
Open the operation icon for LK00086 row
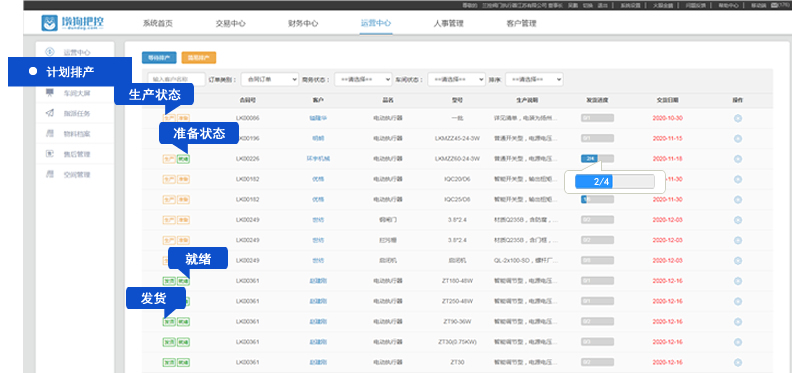tap(738, 118)
